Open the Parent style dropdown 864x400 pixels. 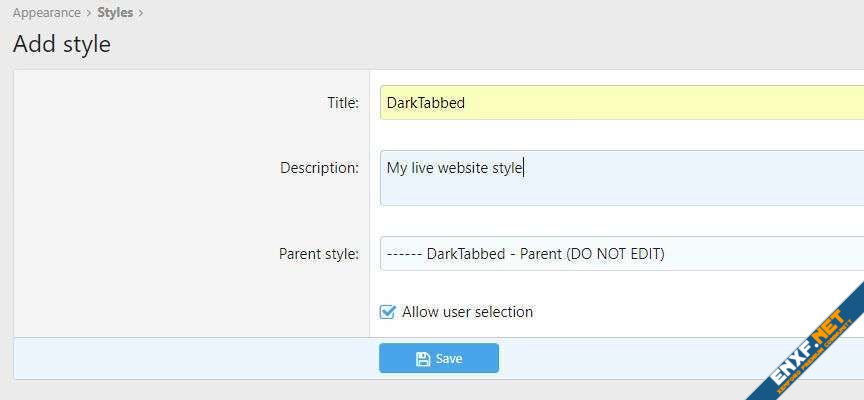click(622, 253)
